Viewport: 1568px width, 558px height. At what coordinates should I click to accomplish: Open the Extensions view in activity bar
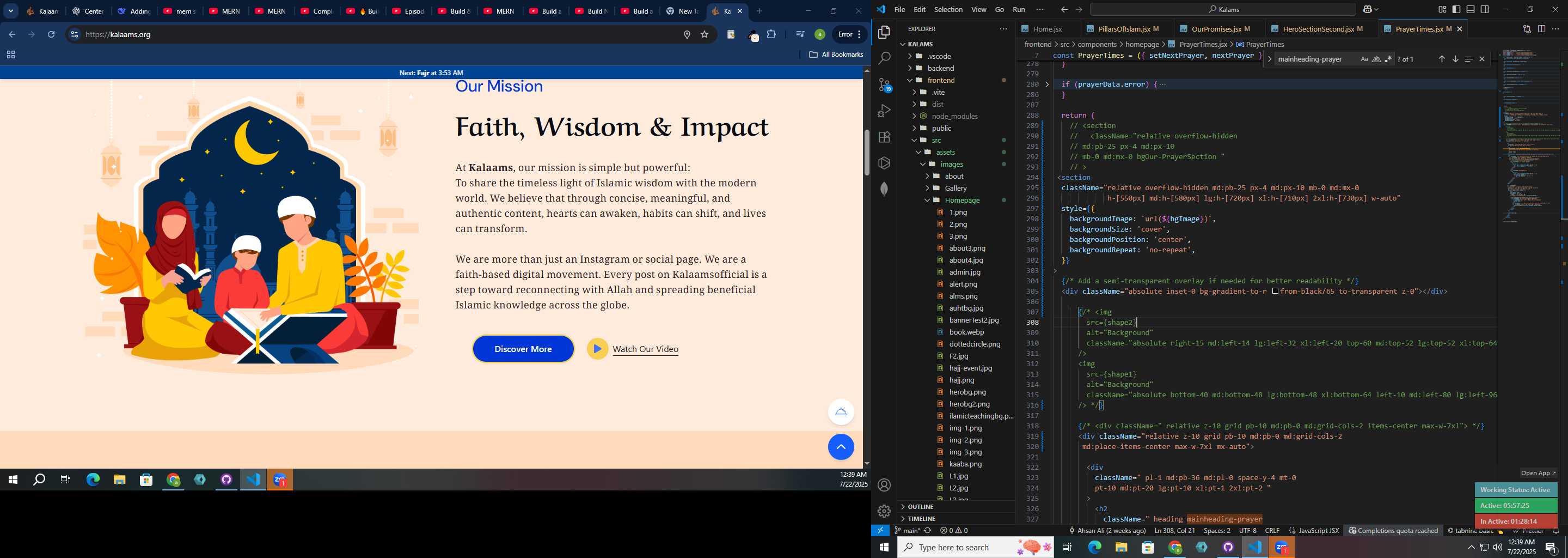(884, 137)
